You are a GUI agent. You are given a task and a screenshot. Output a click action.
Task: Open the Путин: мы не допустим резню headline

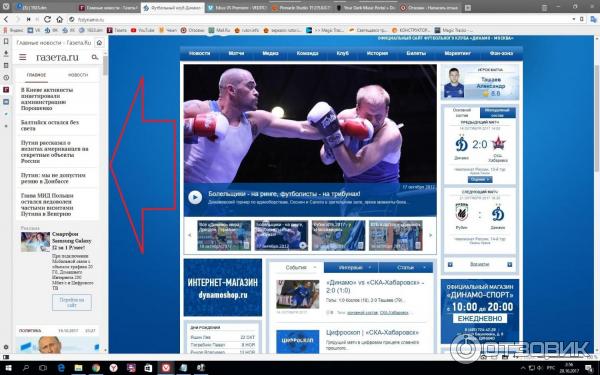[x=53, y=178]
